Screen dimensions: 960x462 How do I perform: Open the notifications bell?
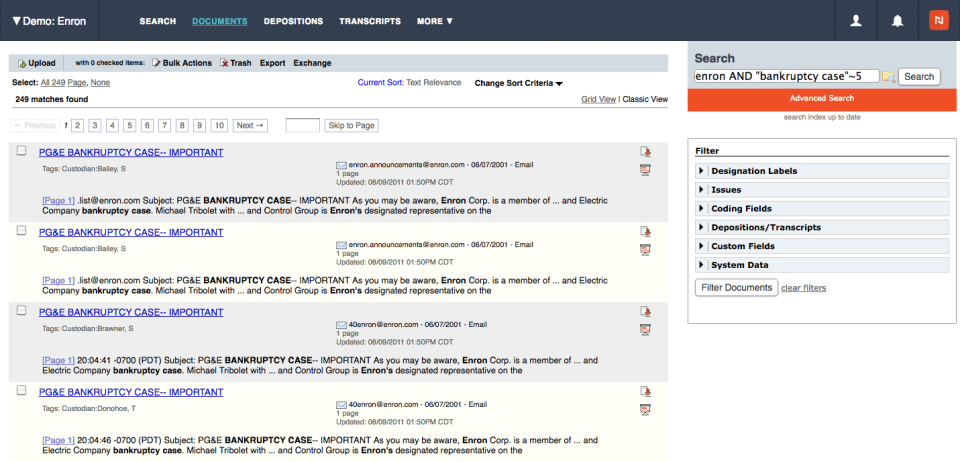[x=898, y=21]
